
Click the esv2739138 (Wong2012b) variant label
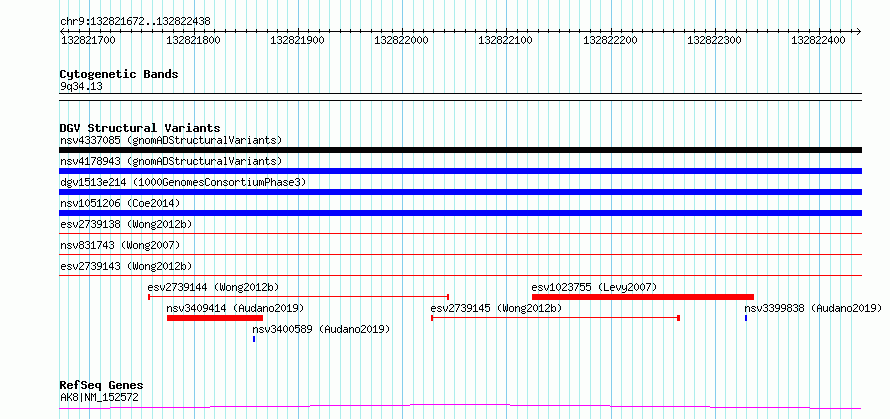(x=126, y=224)
